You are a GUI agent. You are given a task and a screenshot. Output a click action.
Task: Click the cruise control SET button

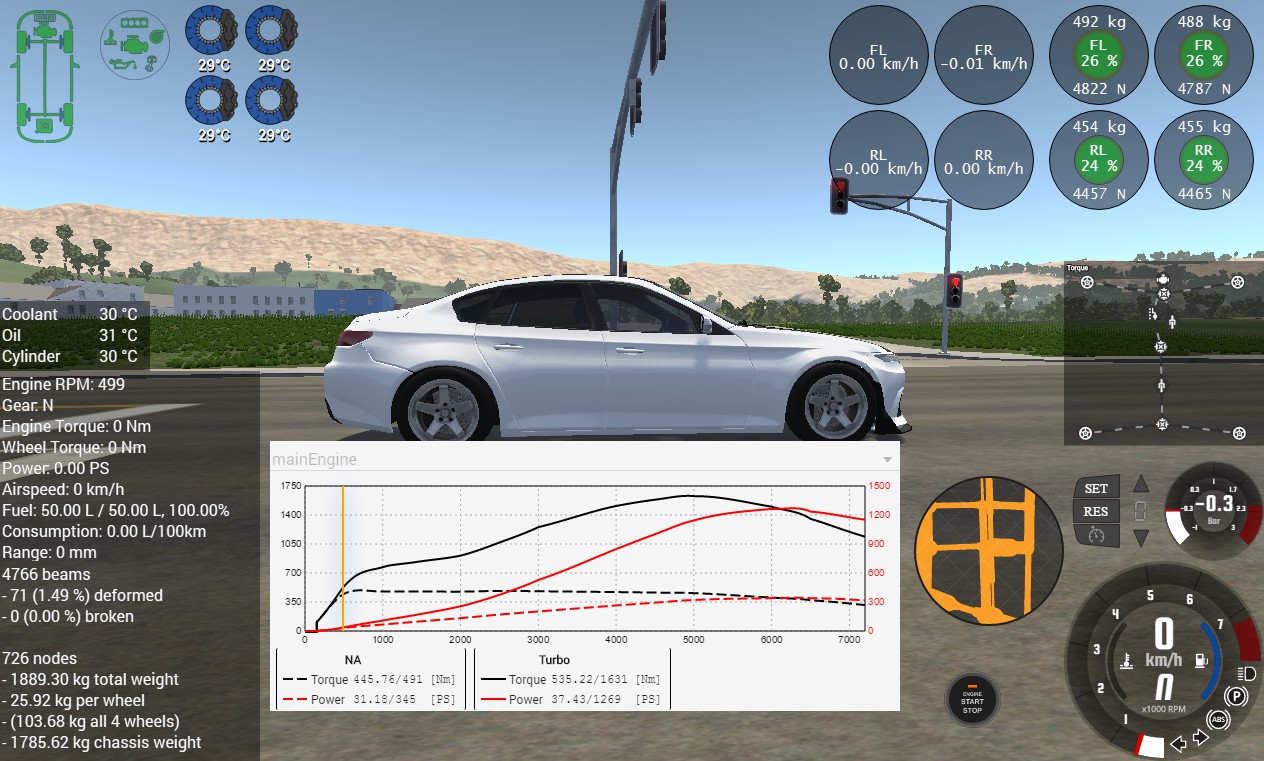(x=1096, y=488)
